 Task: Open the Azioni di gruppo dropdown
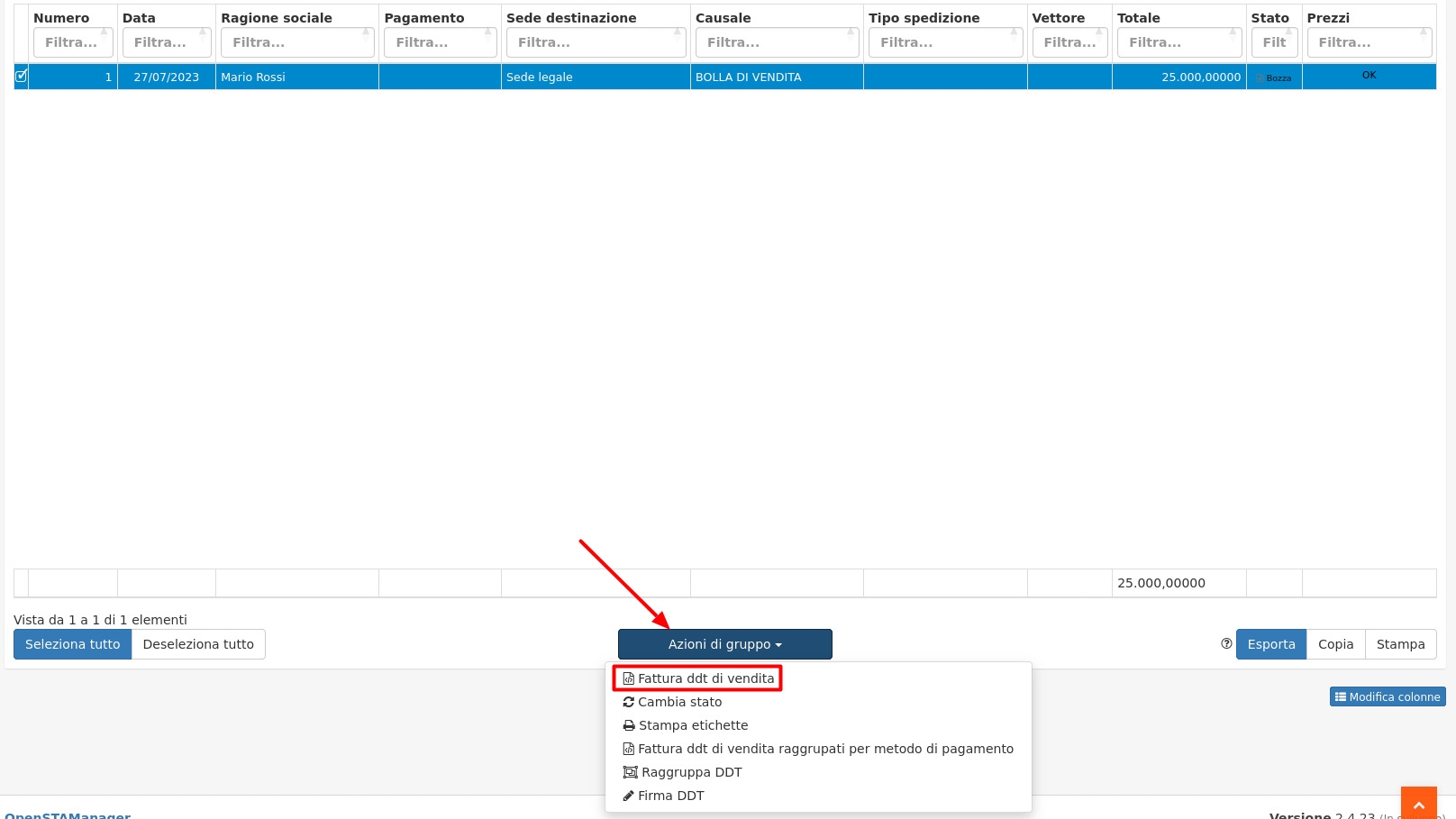click(x=724, y=644)
